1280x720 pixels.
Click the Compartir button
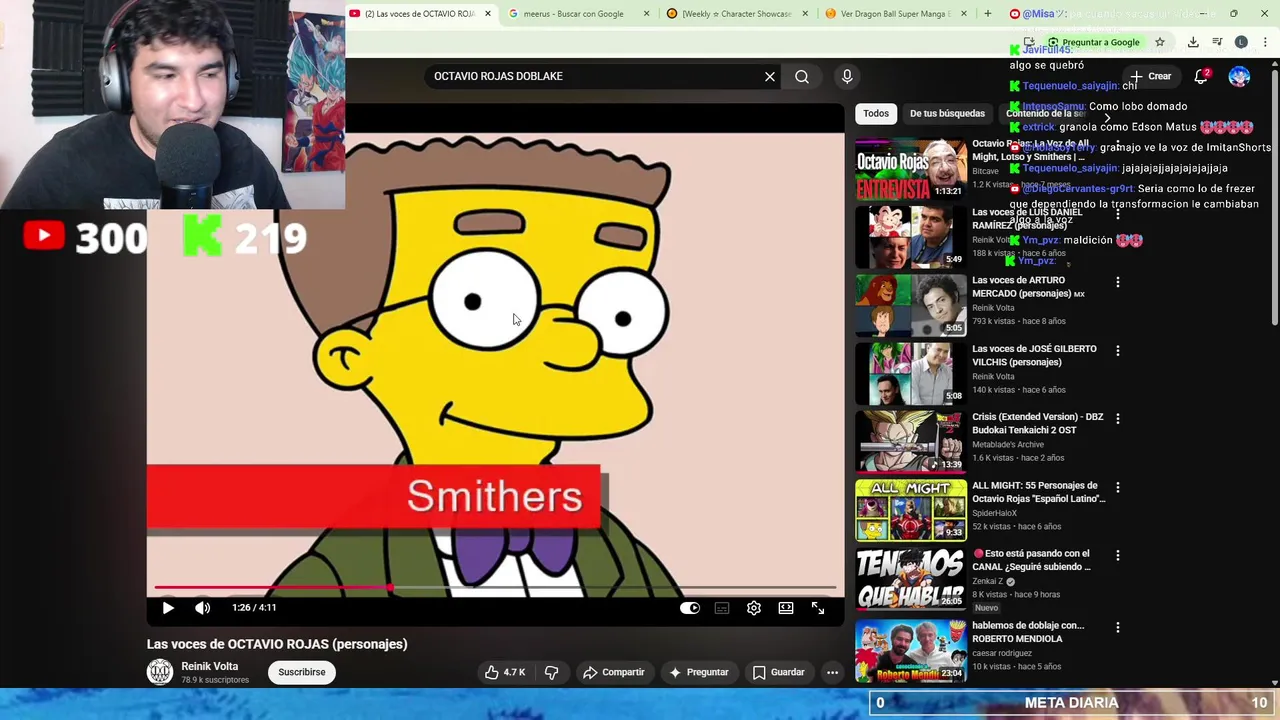pyautogui.click(x=613, y=672)
